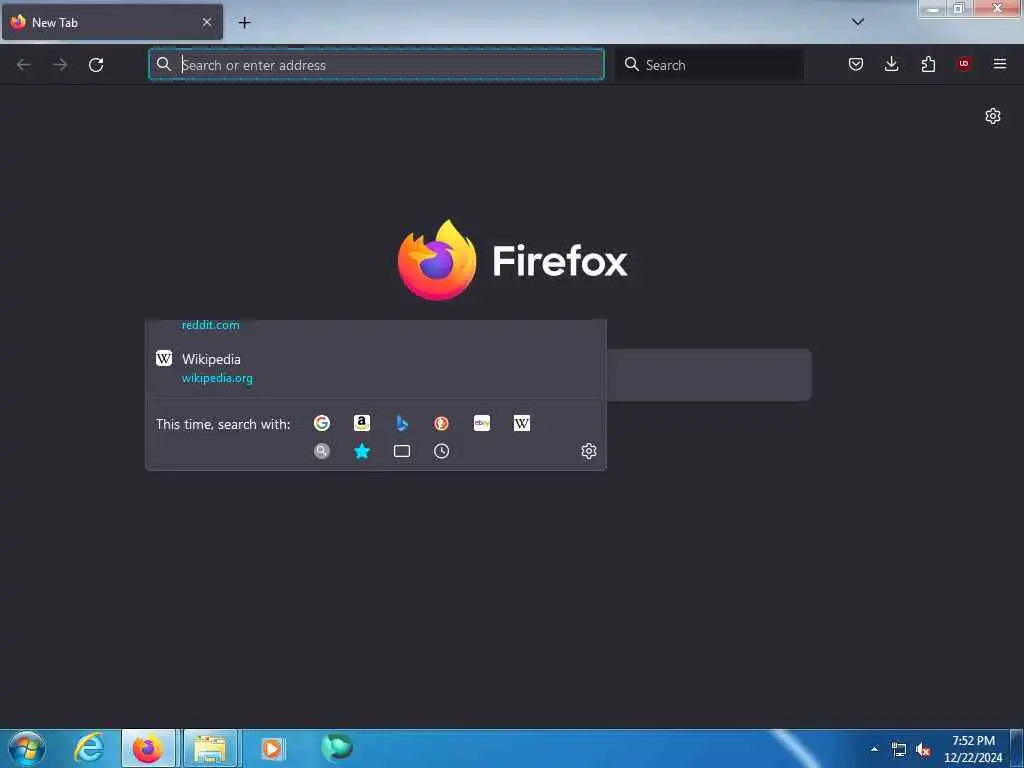Click the muted volume tray icon
Image resolution: width=1024 pixels, height=768 pixels.
[x=923, y=750]
